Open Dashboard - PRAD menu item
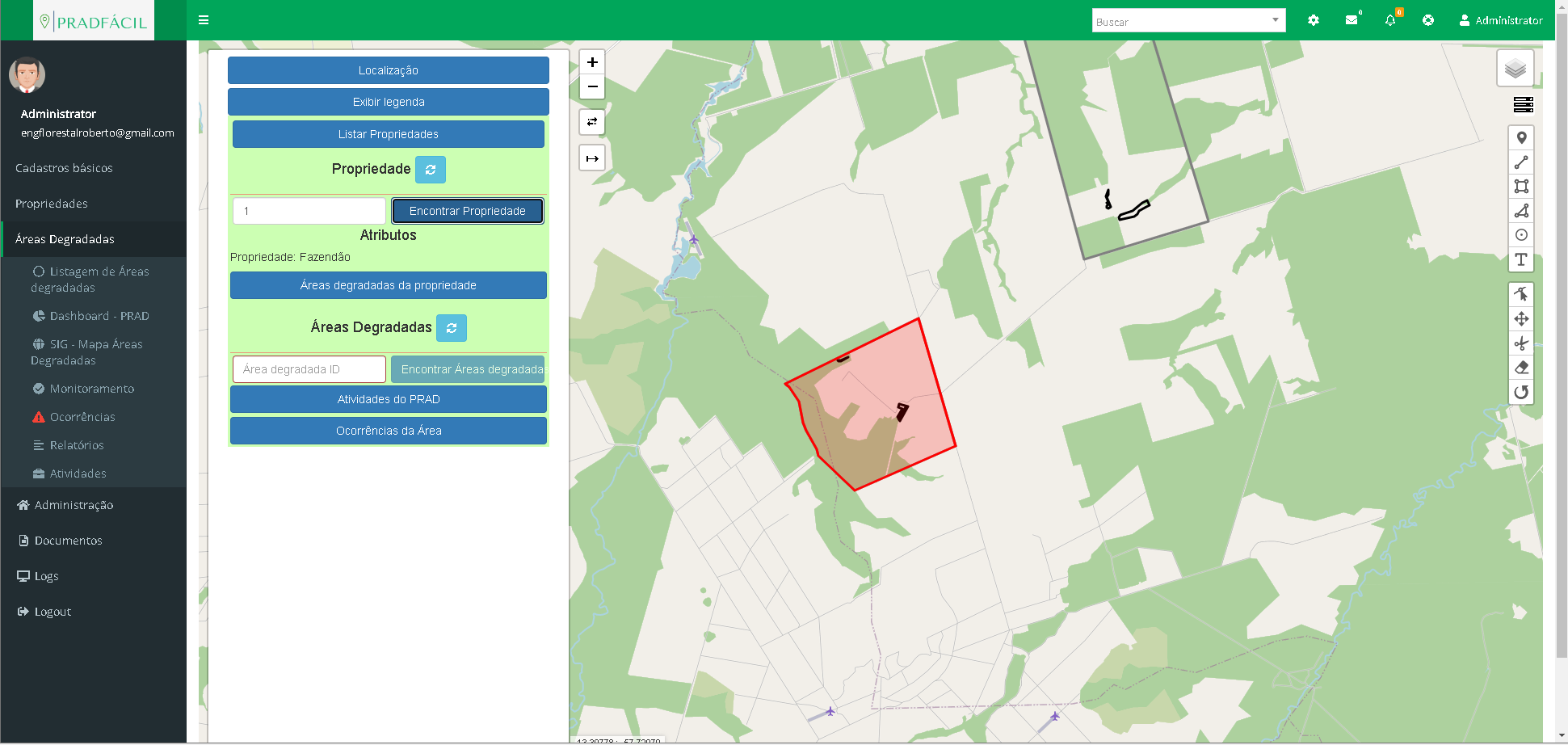This screenshot has height=745, width=1568. [x=99, y=316]
